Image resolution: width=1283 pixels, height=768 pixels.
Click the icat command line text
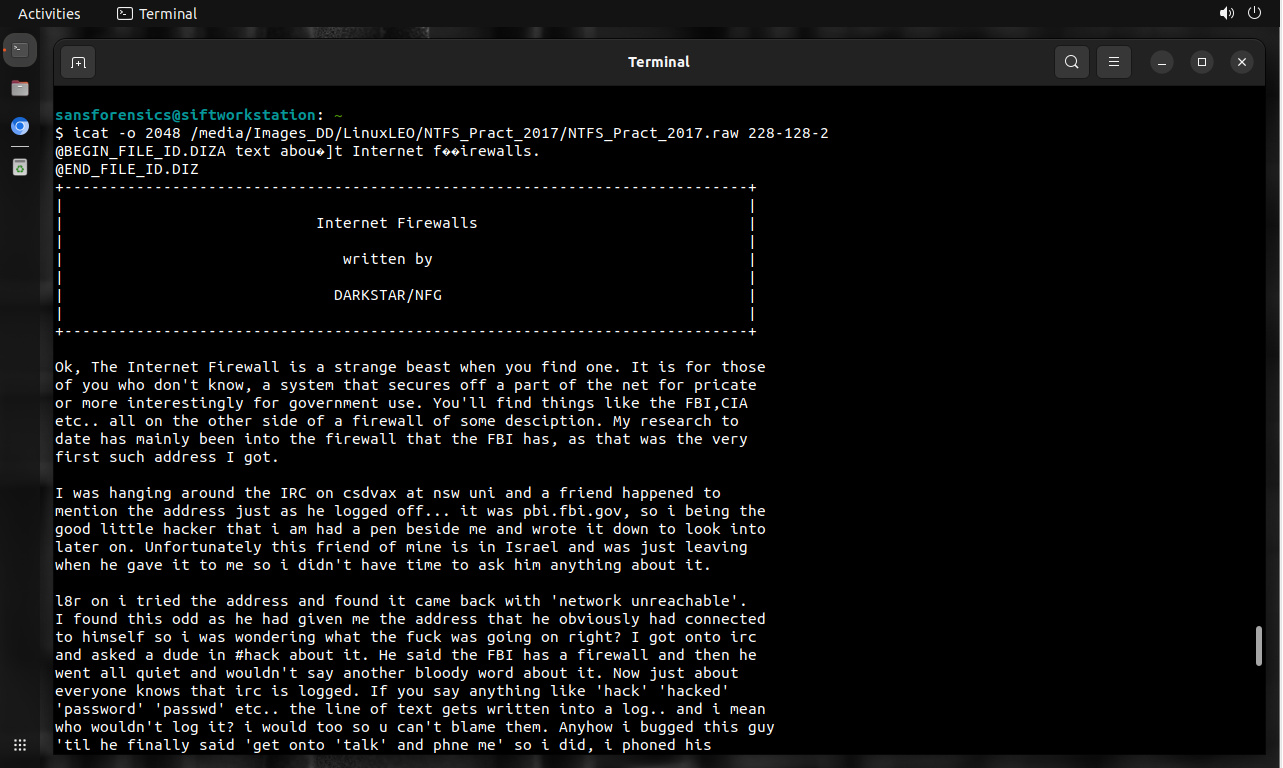[x=441, y=133]
